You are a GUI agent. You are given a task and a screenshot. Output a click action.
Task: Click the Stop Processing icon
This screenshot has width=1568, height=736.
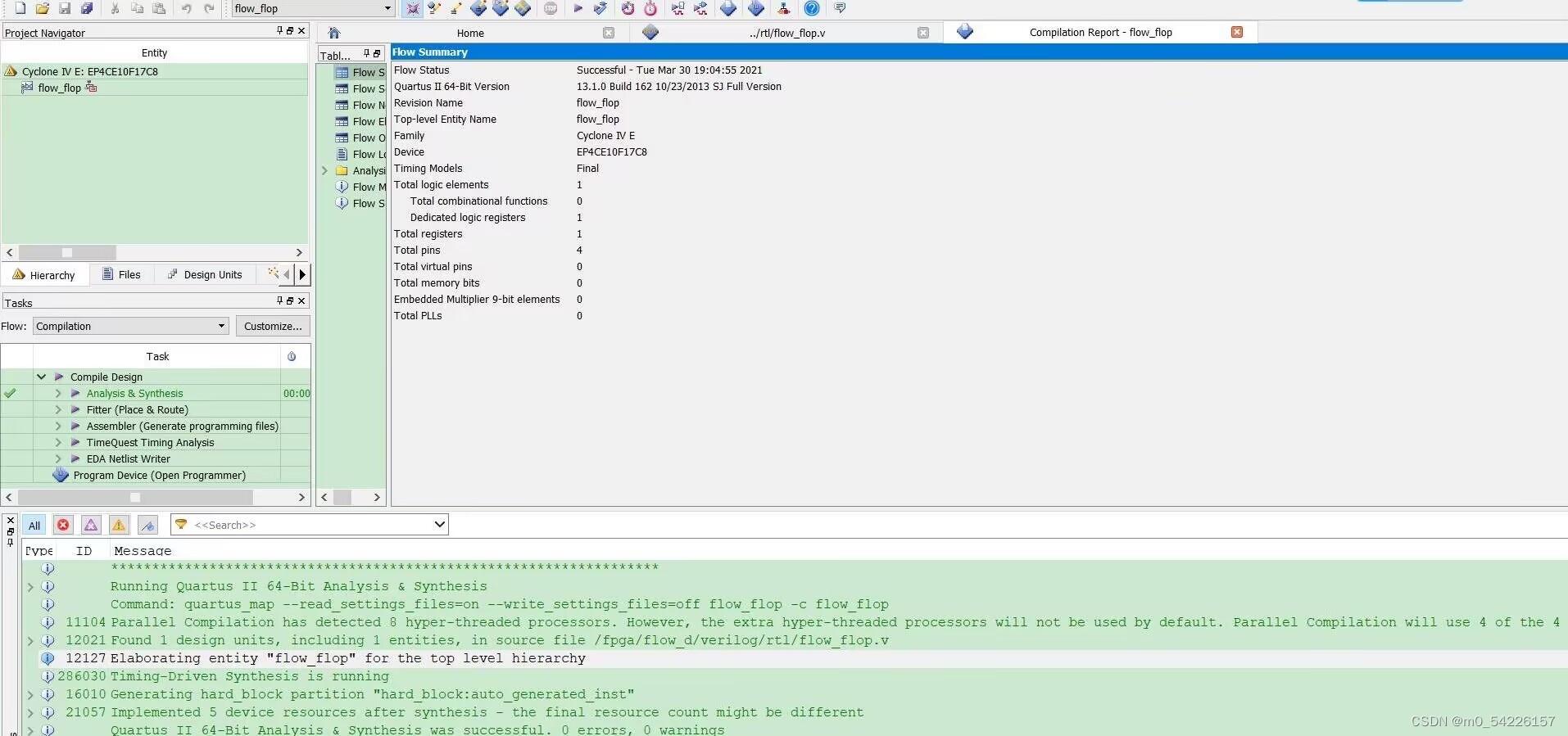tap(551, 8)
